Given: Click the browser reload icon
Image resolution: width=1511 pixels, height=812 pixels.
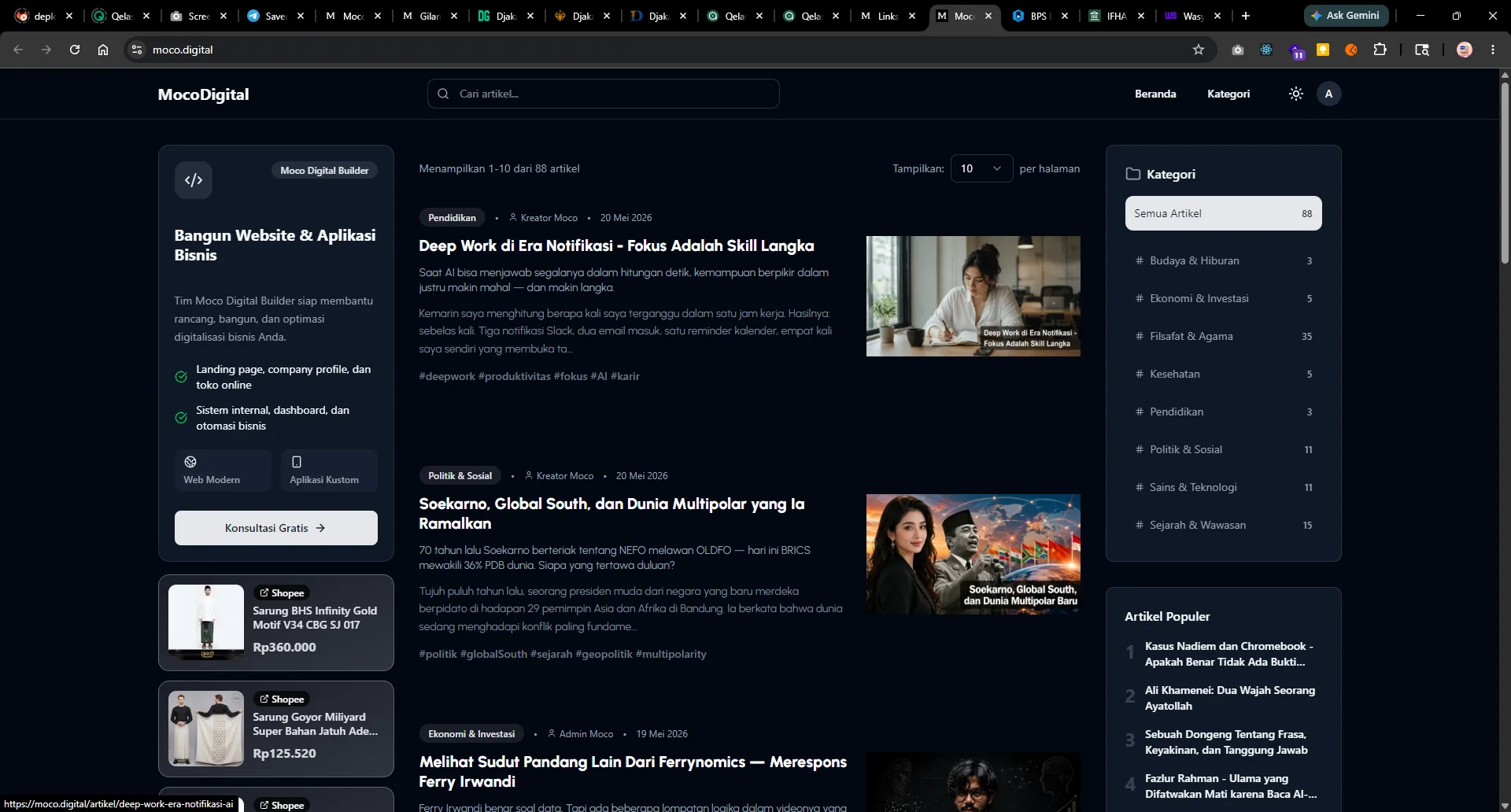Looking at the screenshot, I should pos(75,50).
